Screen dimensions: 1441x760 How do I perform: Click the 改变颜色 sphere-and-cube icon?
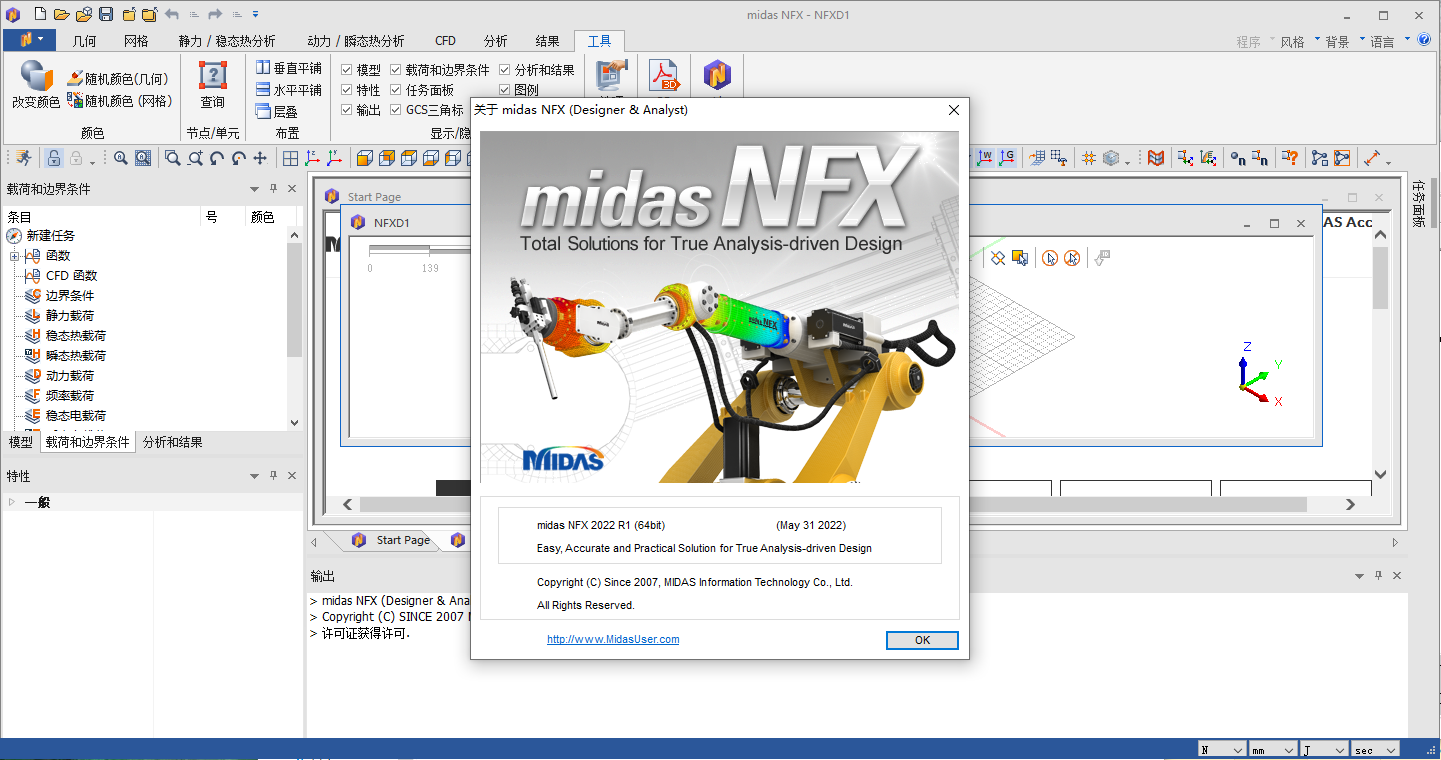(x=36, y=76)
